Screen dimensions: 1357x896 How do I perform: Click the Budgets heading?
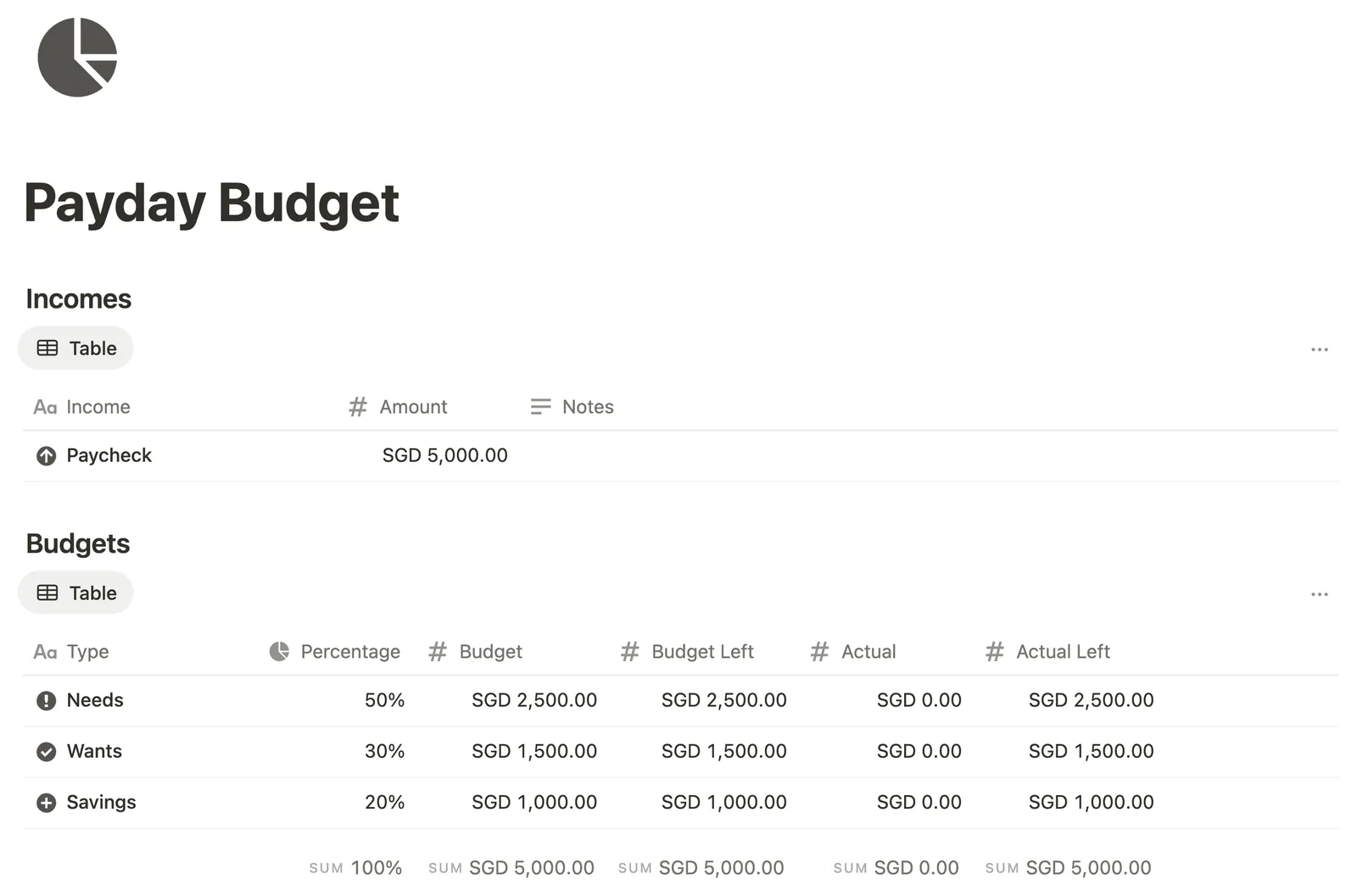[77, 543]
